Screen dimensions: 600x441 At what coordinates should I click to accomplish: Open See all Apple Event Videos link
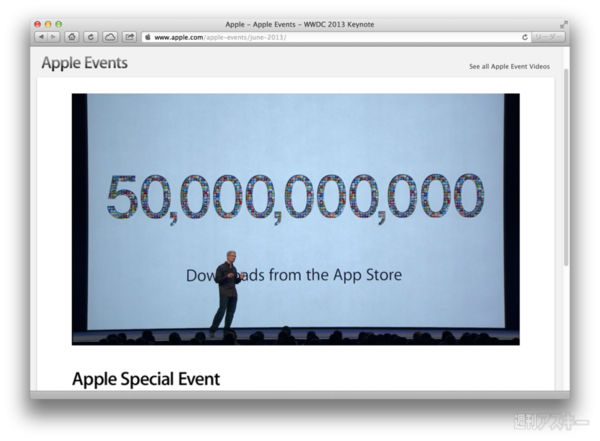(509, 67)
